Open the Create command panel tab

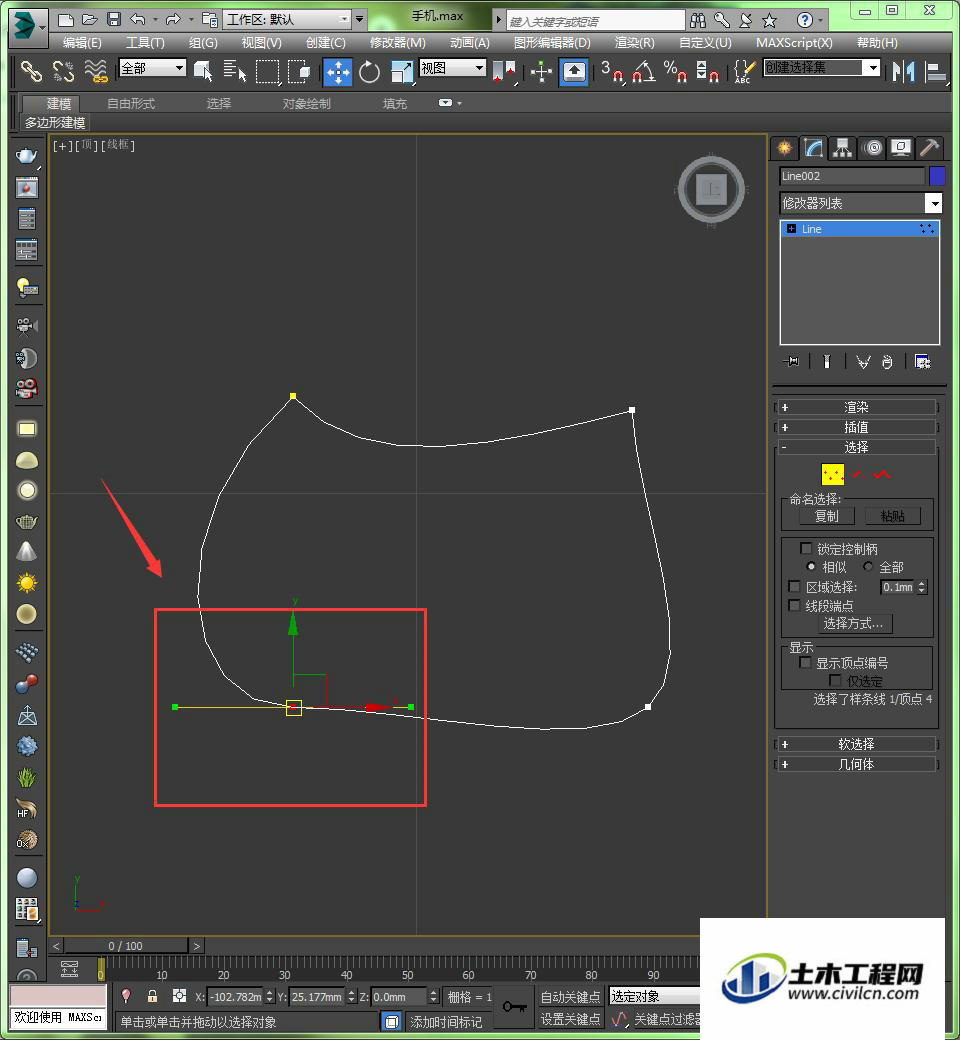[x=784, y=148]
